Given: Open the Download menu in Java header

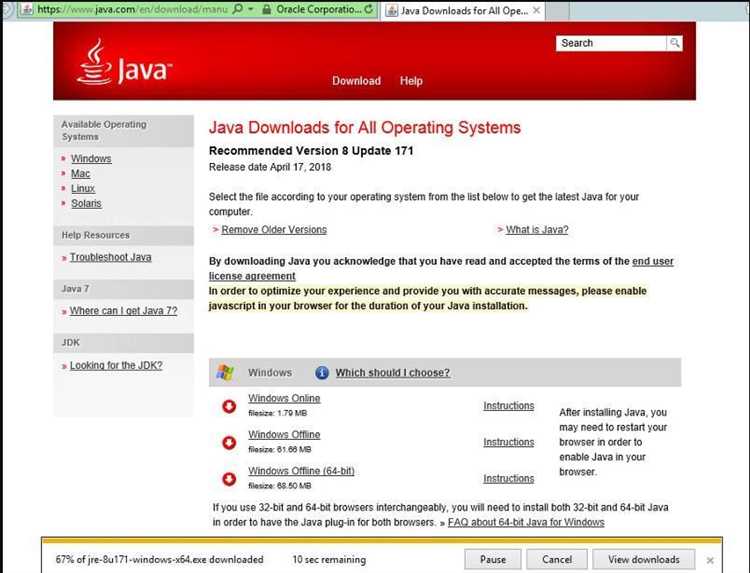Looking at the screenshot, I should pos(356,81).
